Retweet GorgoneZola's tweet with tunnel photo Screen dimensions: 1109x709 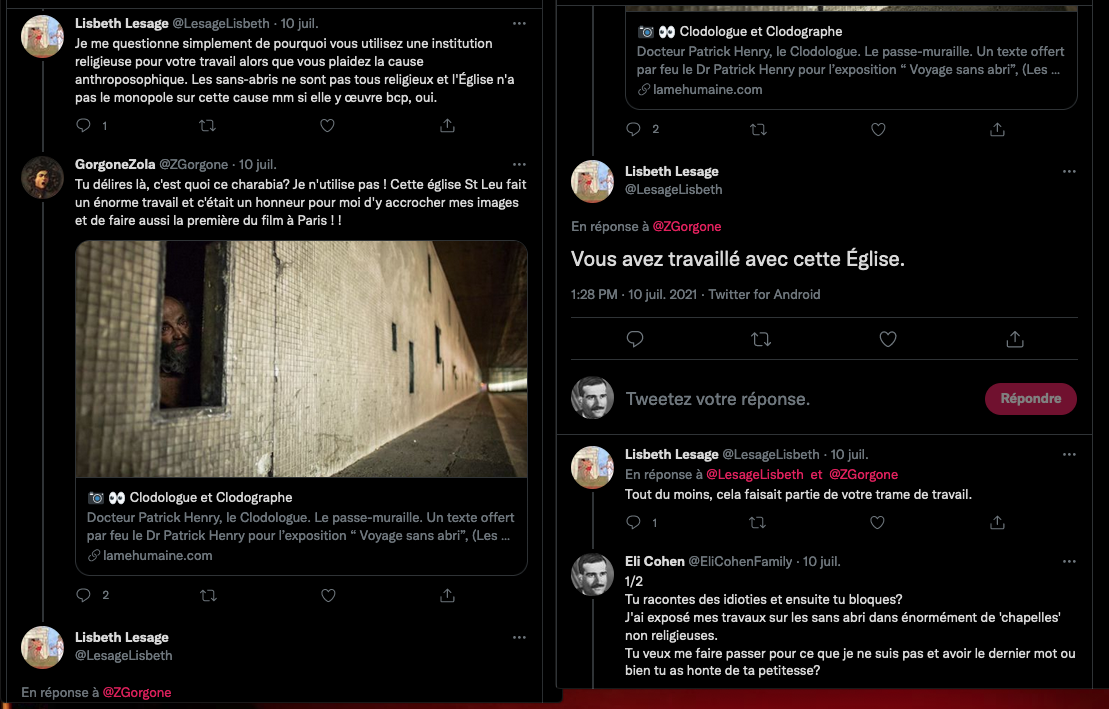pyautogui.click(x=207, y=595)
